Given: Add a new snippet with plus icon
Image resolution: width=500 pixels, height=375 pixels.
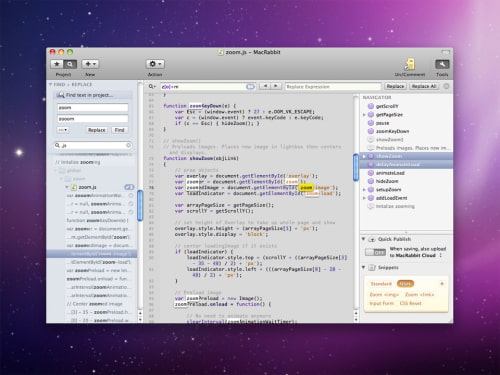Looking at the screenshot, I should (442, 284).
